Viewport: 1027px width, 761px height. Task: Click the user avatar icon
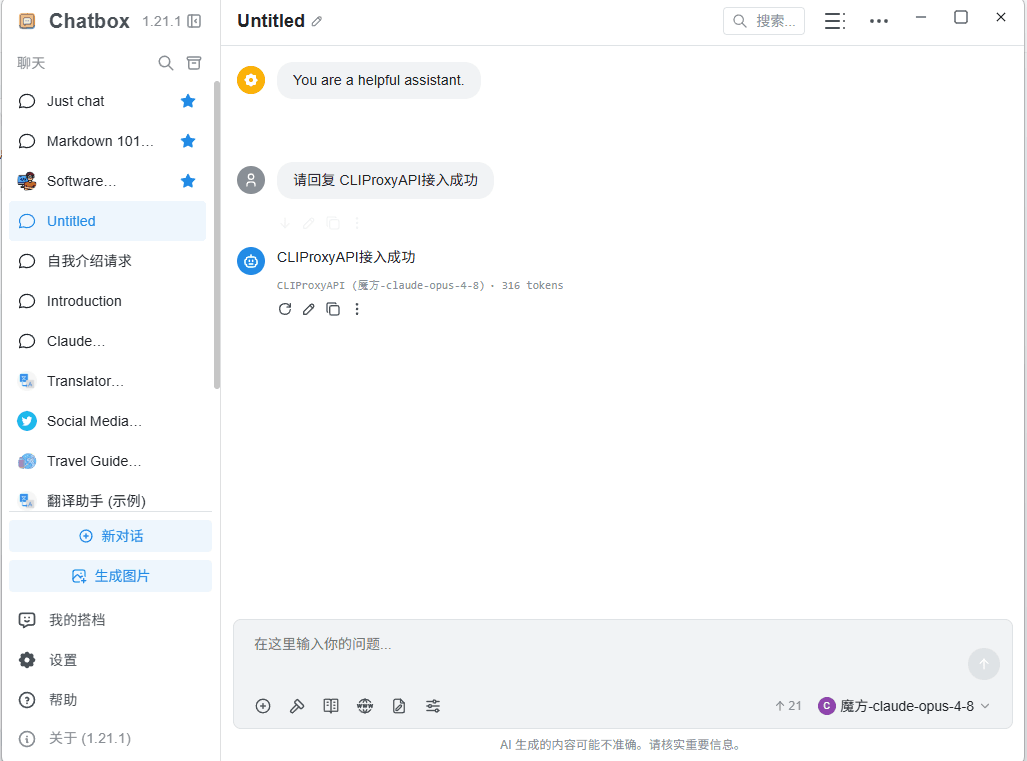(x=251, y=180)
